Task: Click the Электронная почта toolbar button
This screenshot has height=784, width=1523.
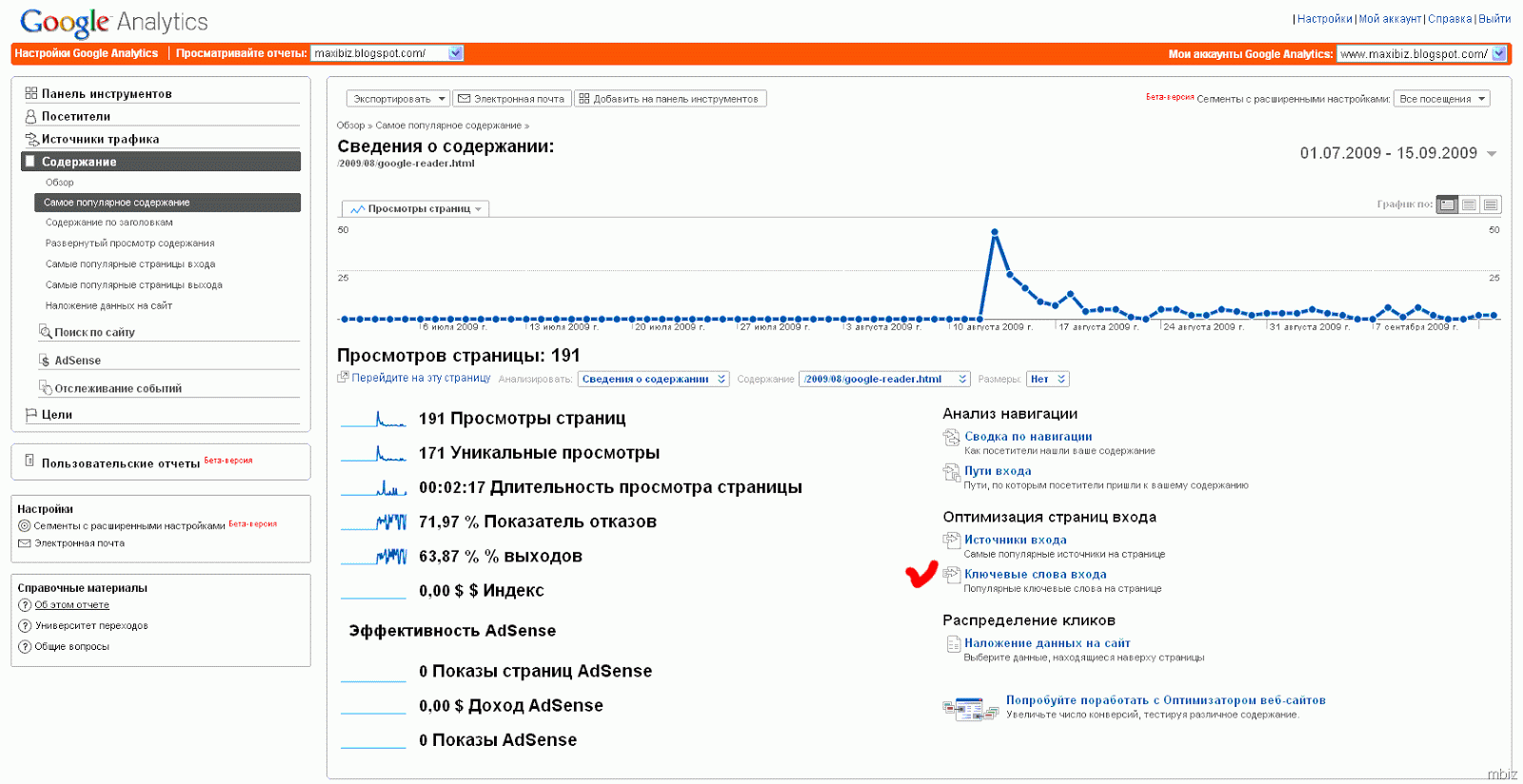Action: (511, 99)
